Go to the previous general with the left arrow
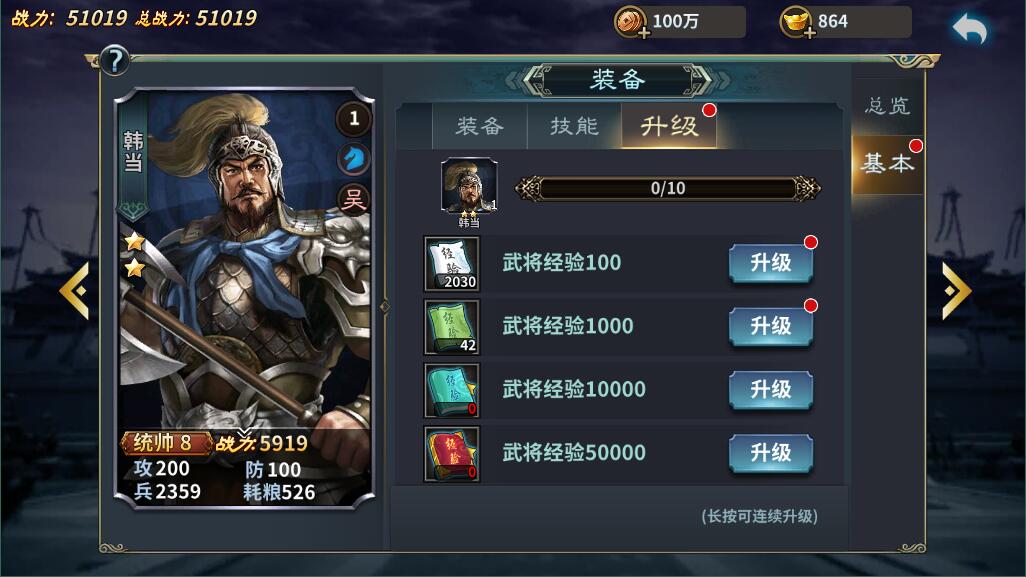The image size is (1026, 577). pos(74,290)
